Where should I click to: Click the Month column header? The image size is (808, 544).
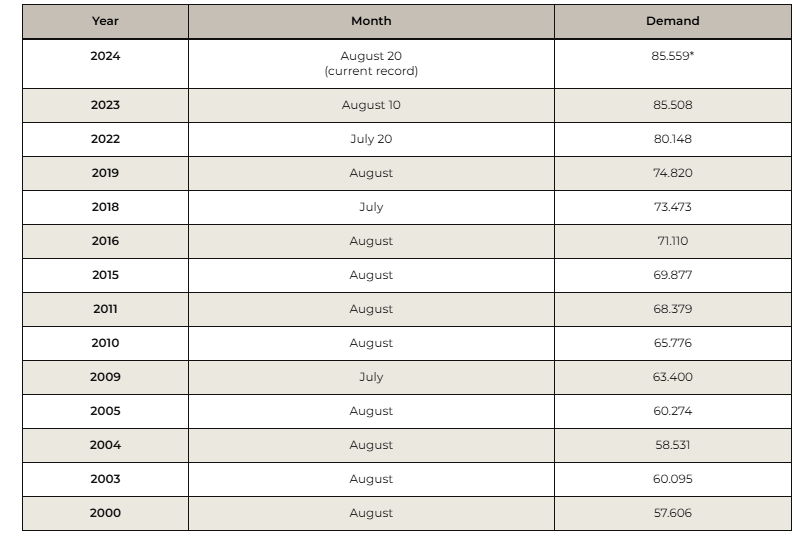coord(371,21)
